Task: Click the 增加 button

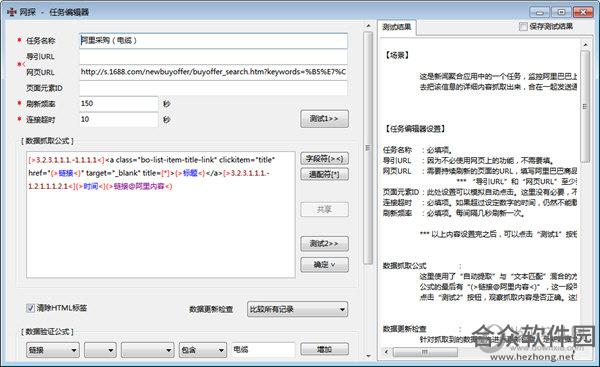Action: coord(324,349)
